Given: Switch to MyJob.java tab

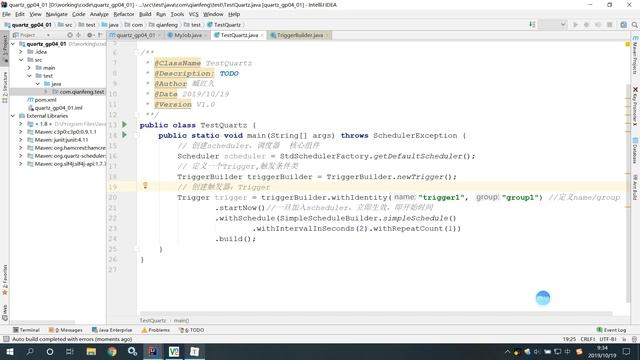Looking at the screenshot, I should point(188,35).
